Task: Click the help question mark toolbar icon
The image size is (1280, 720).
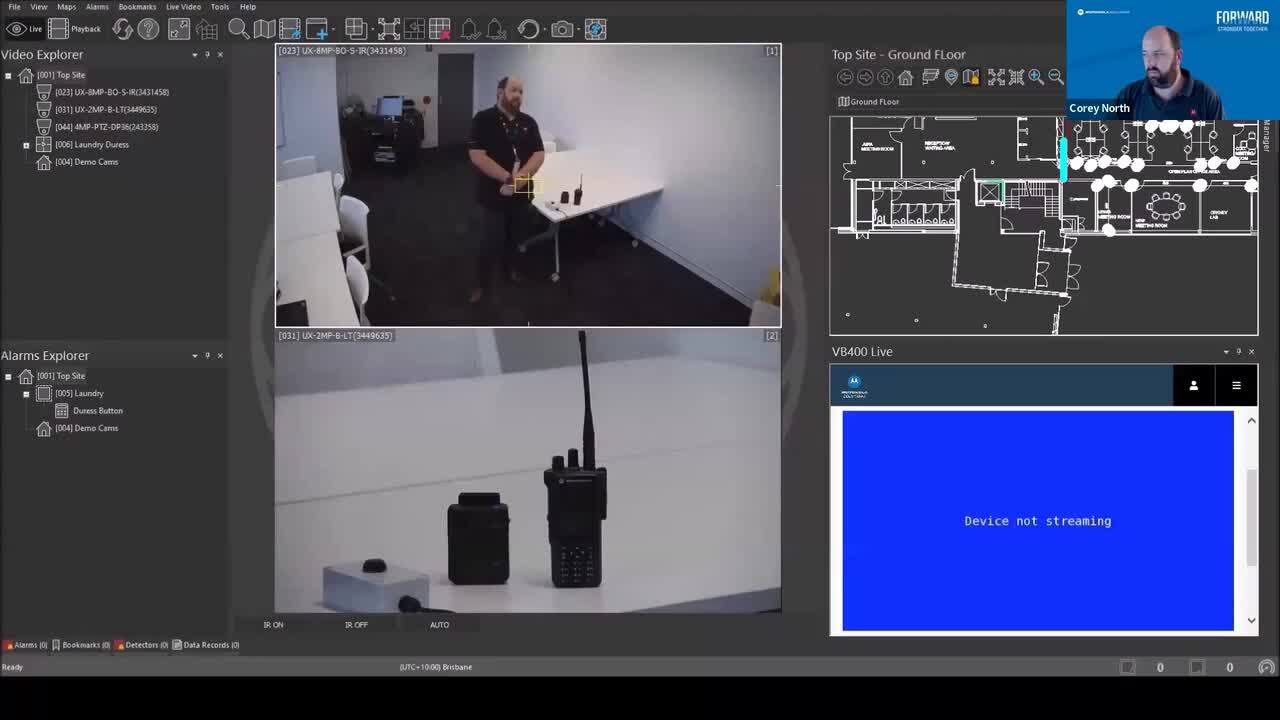Action: tap(148, 29)
